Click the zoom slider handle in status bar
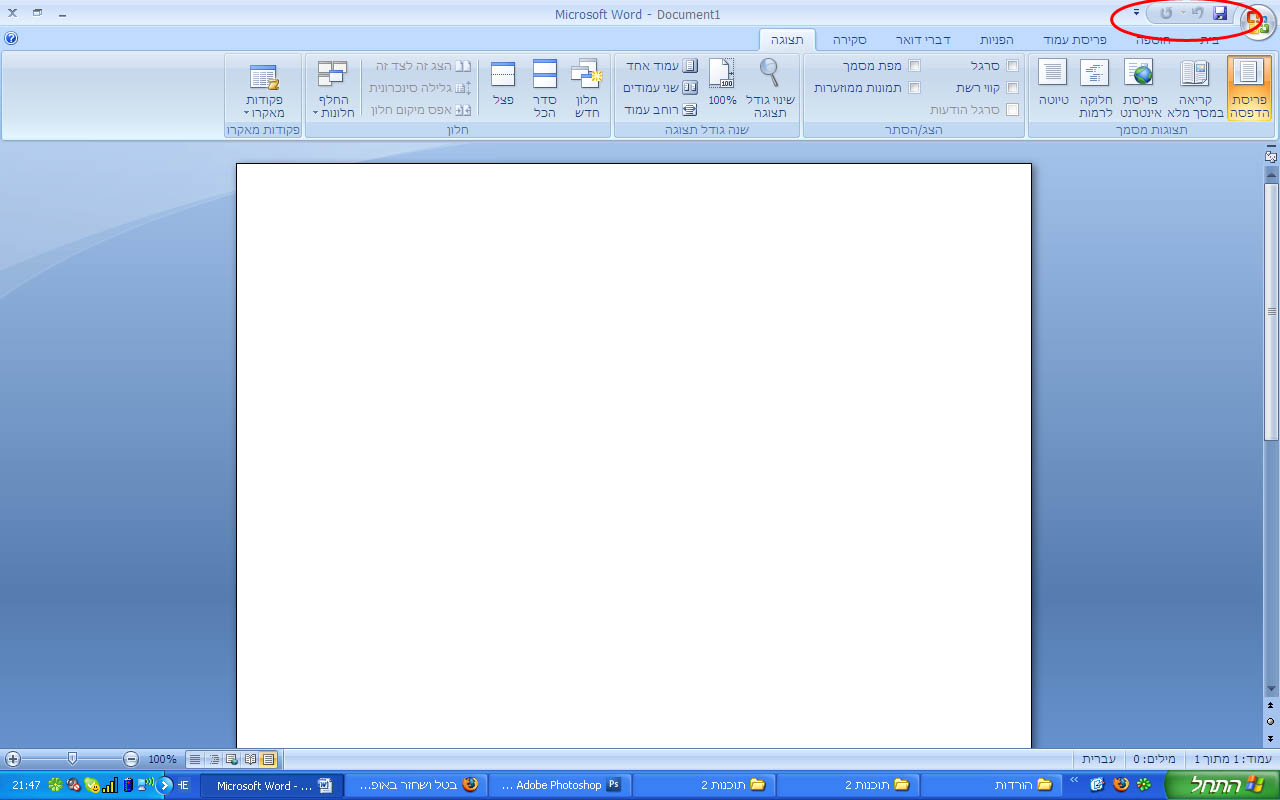This screenshot has width=1280, height=800. [72, 759]
